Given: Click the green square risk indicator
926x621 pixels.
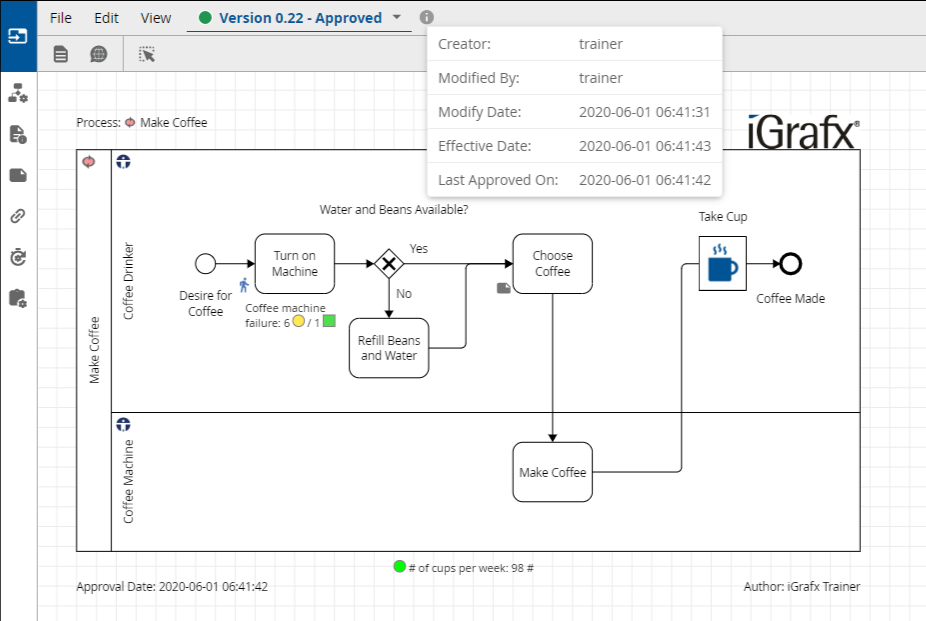Looking at the screenshot, I should 328,322.
